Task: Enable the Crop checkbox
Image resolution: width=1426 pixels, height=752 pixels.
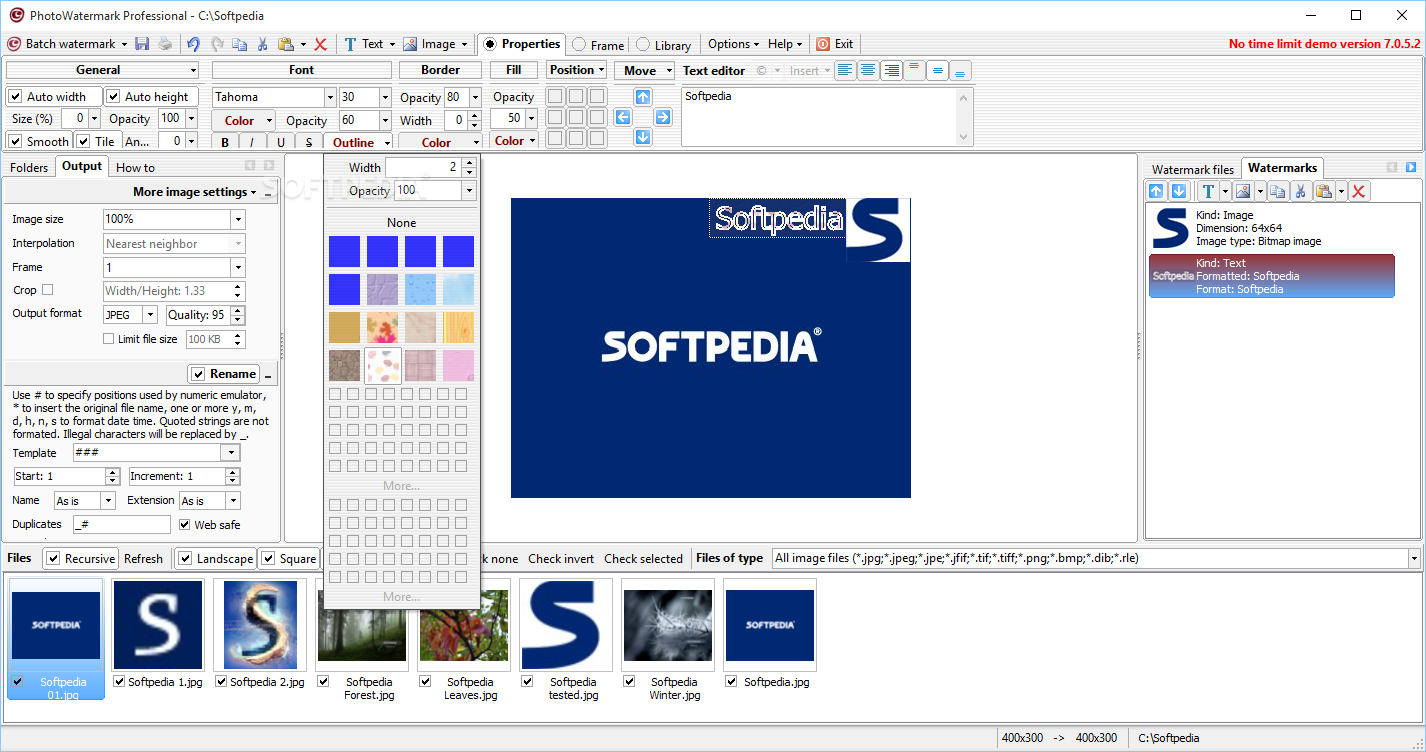Action: click(47, 290)
